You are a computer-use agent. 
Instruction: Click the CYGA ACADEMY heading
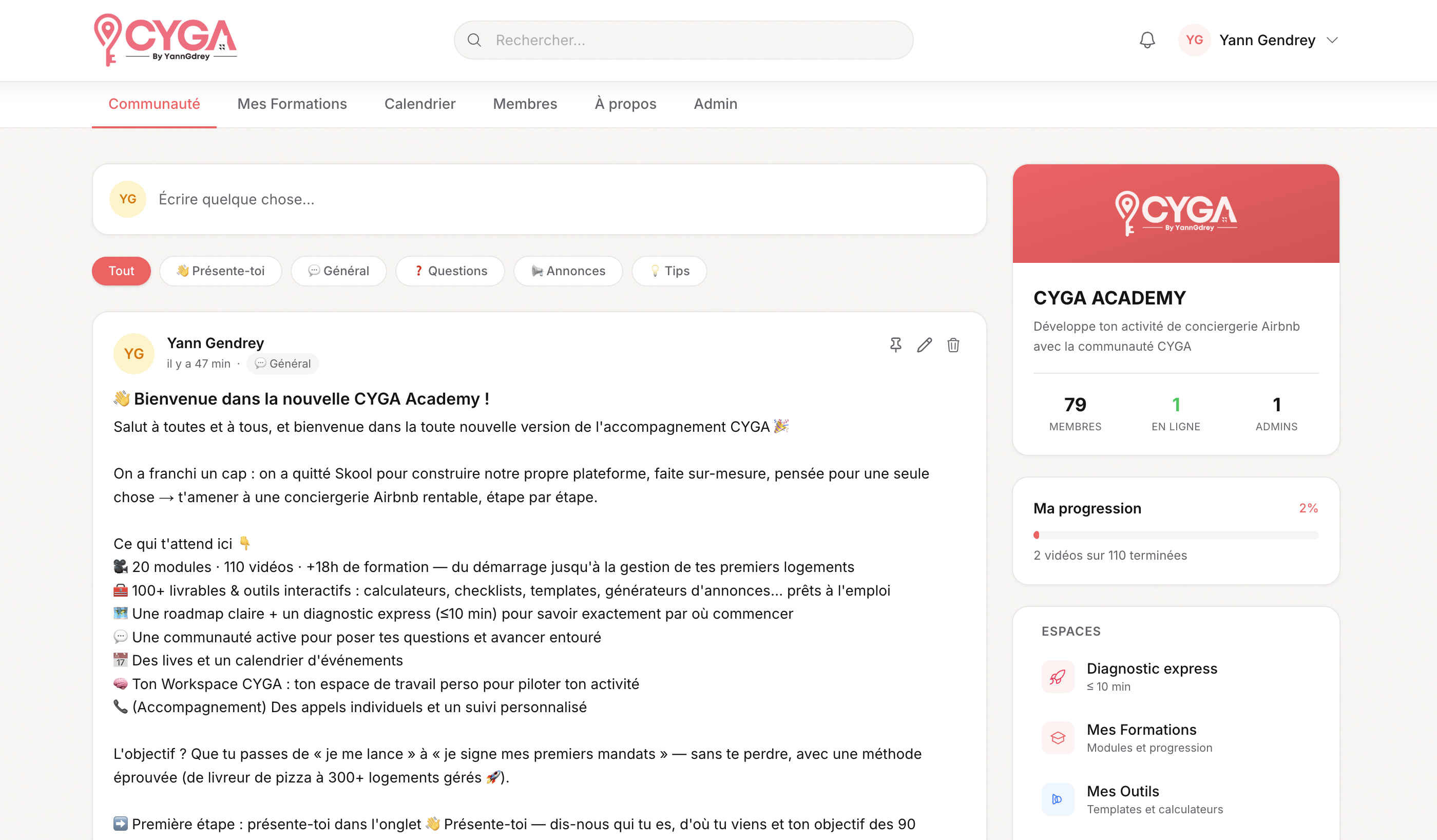click(1109, 298)
